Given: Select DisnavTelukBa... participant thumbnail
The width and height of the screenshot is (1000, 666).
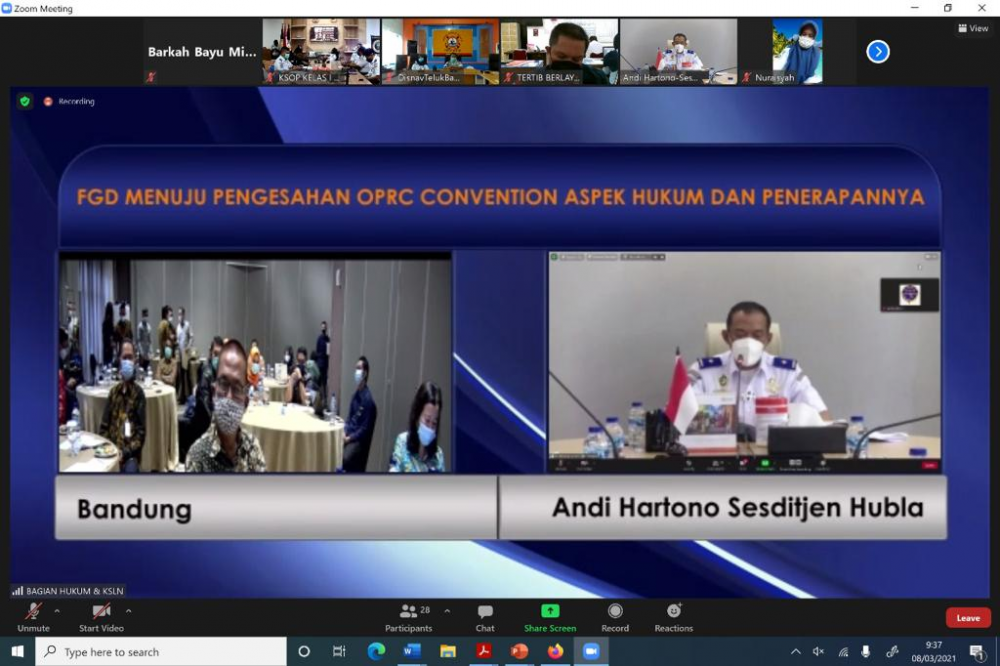Looking at the screenshot, I should pyautogui.click(x=440, y=52).
